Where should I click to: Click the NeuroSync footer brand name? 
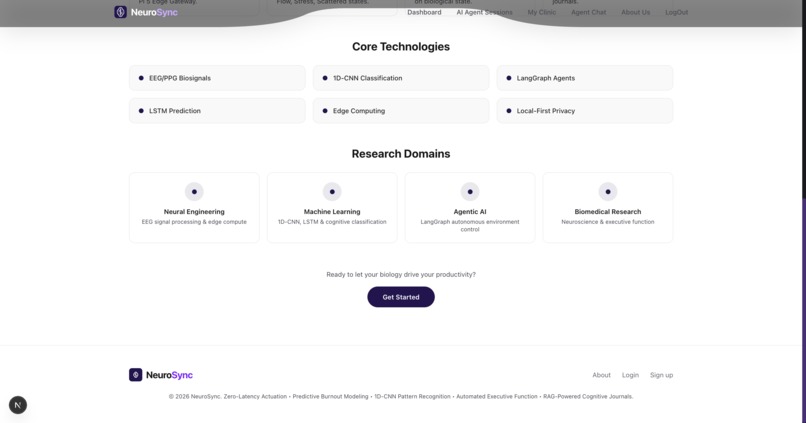click(x=169, y=375)
